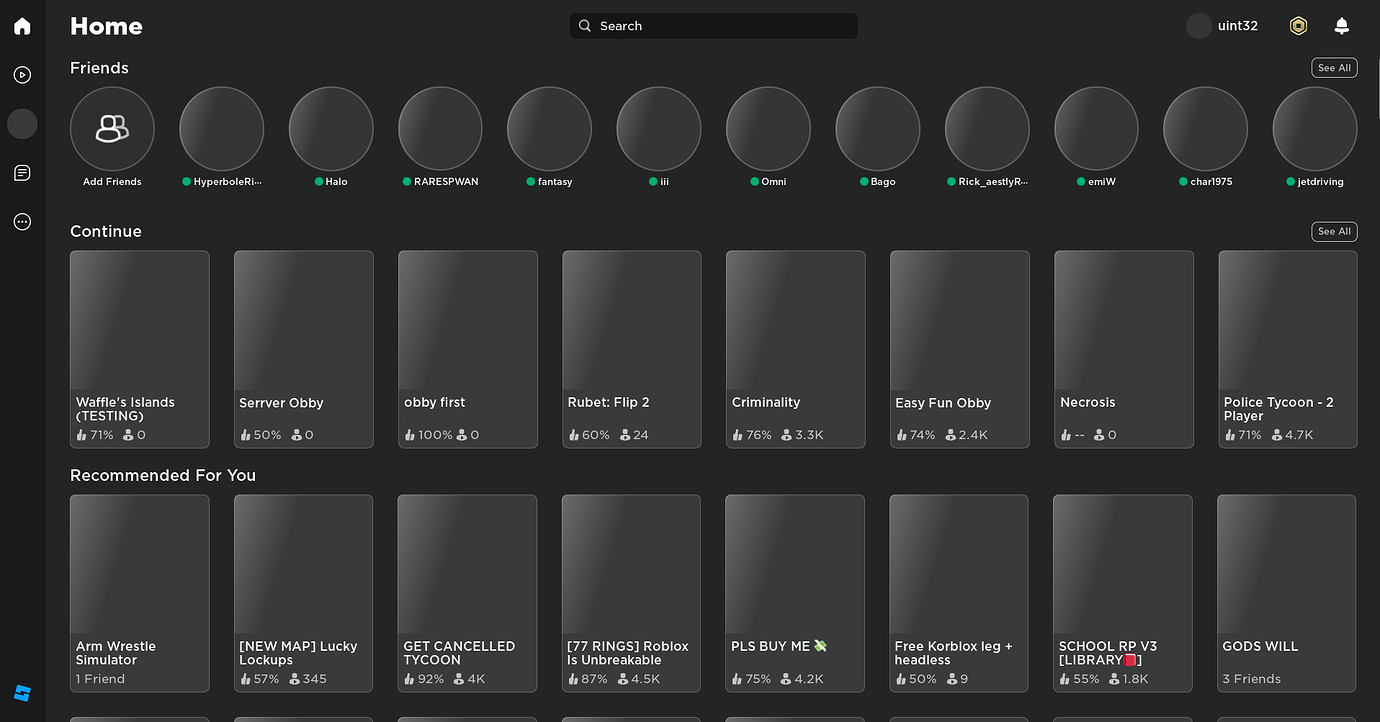Viewport: 1380px width, 722px height.
Task: Click the Police Tycoon 4.7K player count
Action: 1291,435
